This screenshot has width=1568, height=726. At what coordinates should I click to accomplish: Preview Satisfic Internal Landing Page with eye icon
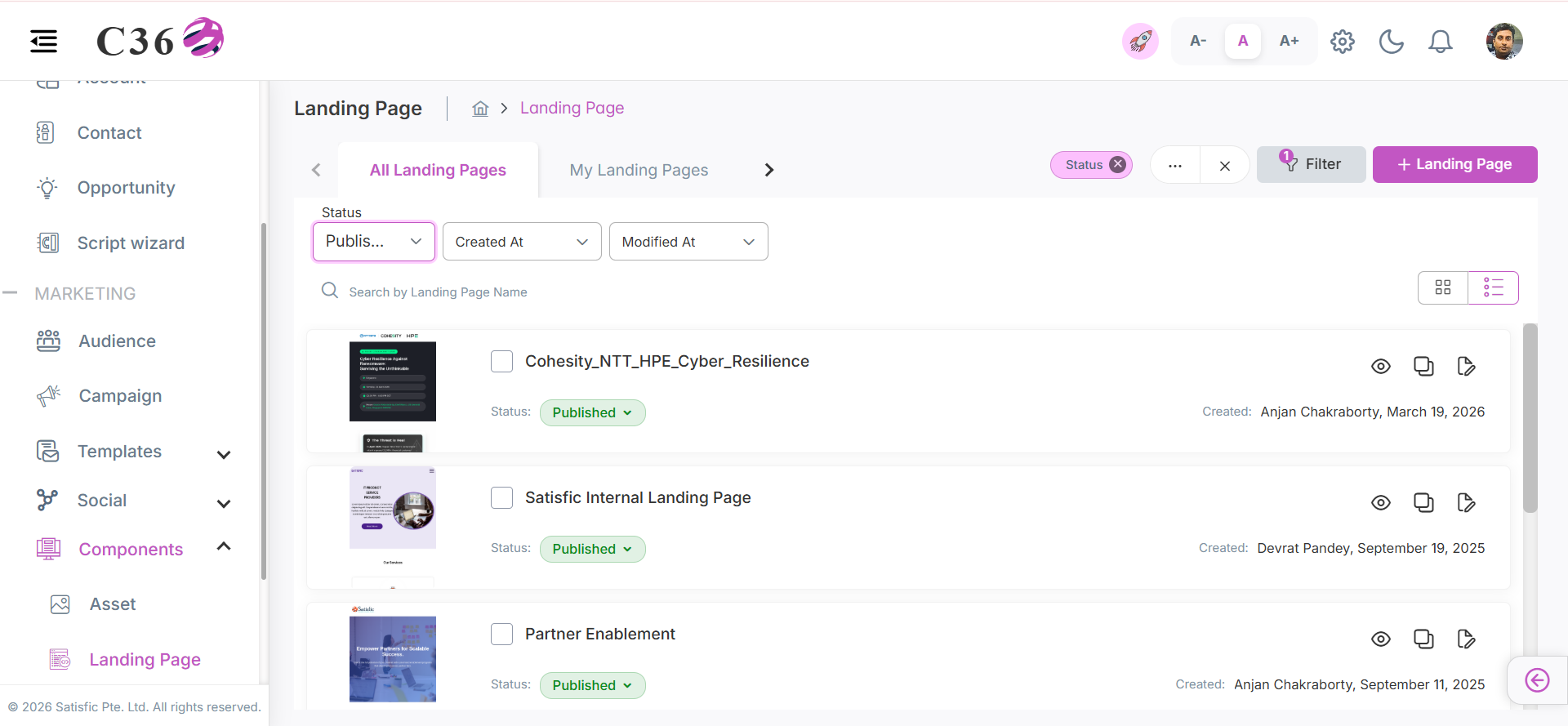pos(1381,502)
